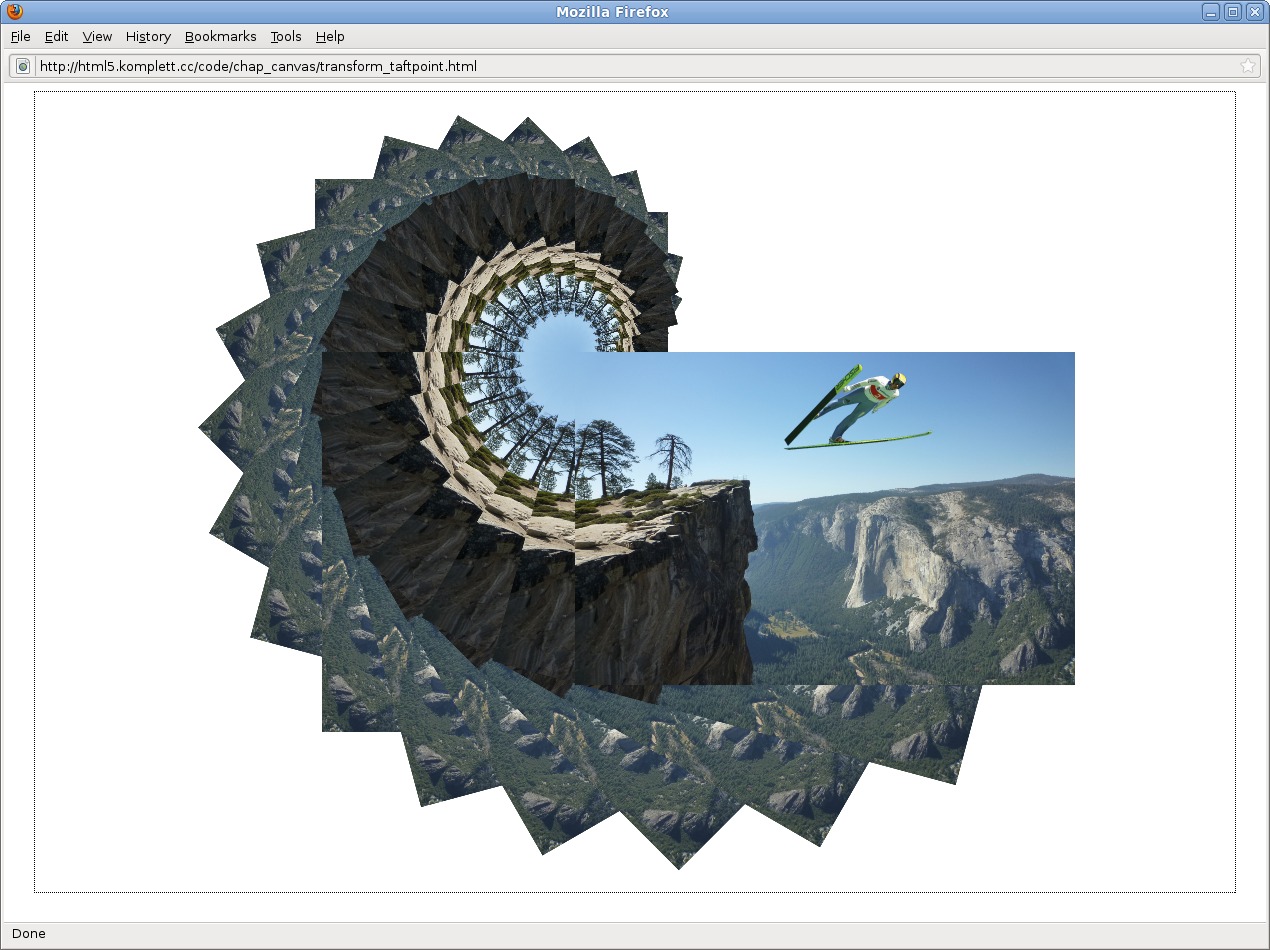Open the Tools menu
Screen dimensions: 1270x950
point(285,36)
